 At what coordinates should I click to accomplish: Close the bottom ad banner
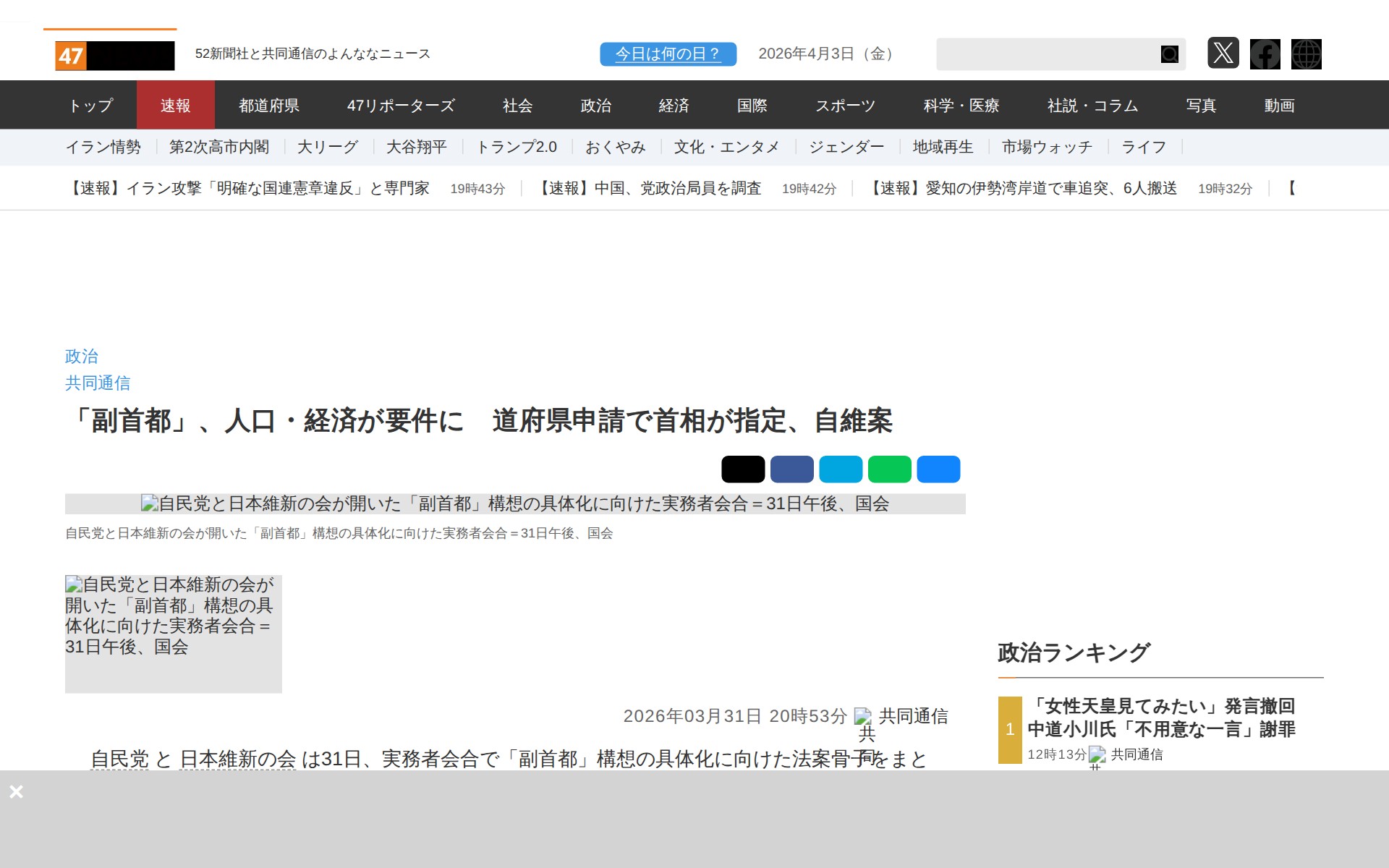(x=16, y=792)
